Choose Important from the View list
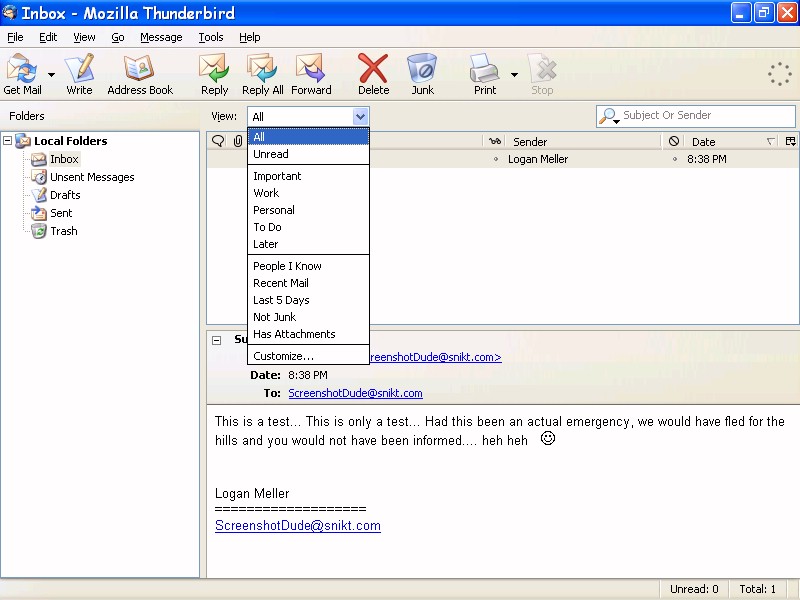 (308, 176)
